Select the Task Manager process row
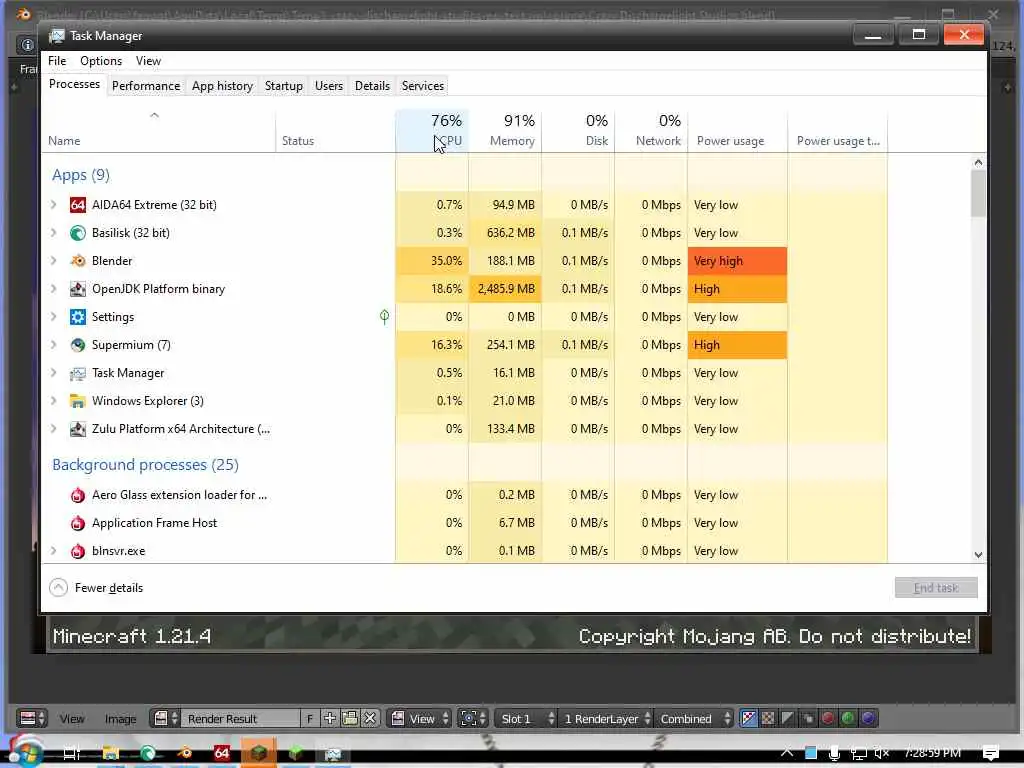1024x768 pixels. 465,374
